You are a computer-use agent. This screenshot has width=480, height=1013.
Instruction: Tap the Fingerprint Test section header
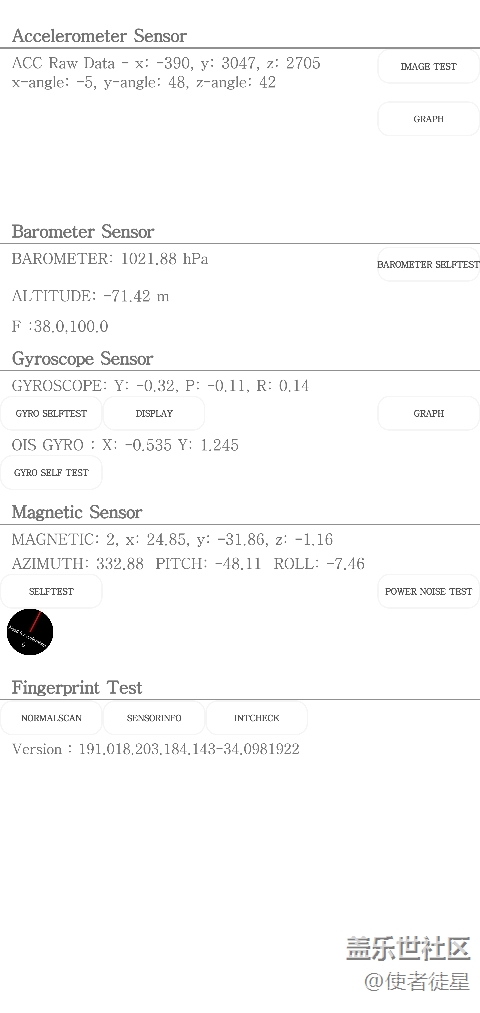[x=77, y=687]
